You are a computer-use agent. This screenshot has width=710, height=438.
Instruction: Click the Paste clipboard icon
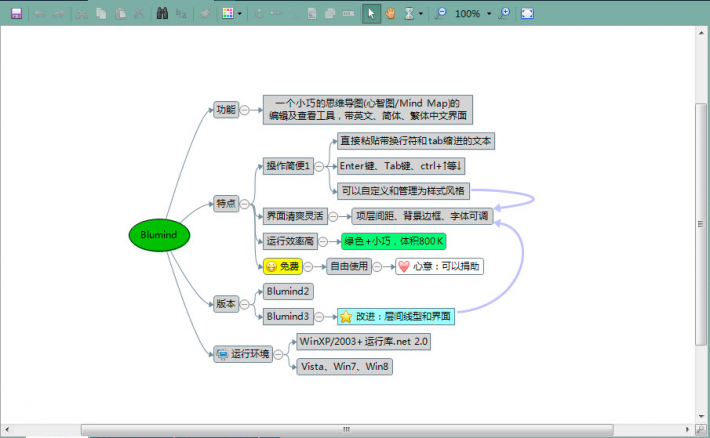[120, 14]
